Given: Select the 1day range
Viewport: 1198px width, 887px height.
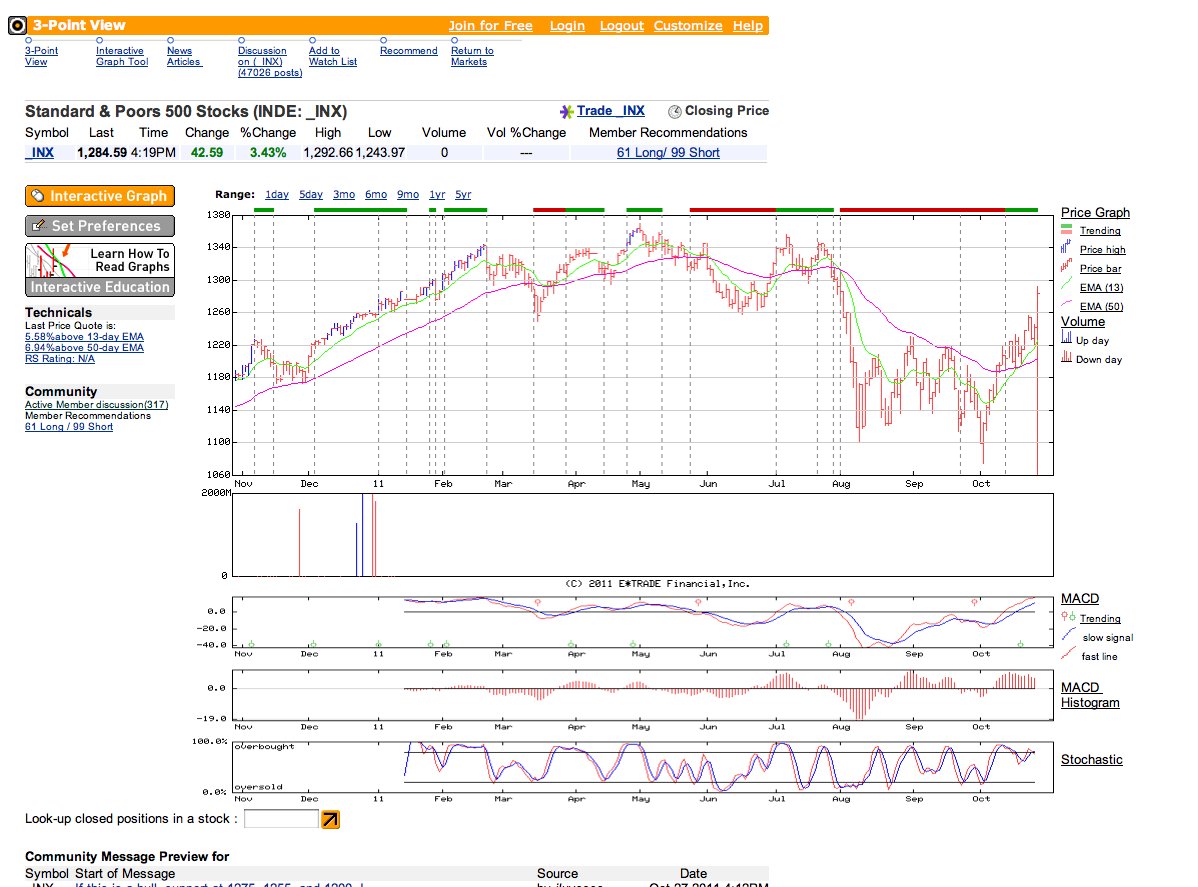Looking at the screenshot, I should [x=277, y=195].
